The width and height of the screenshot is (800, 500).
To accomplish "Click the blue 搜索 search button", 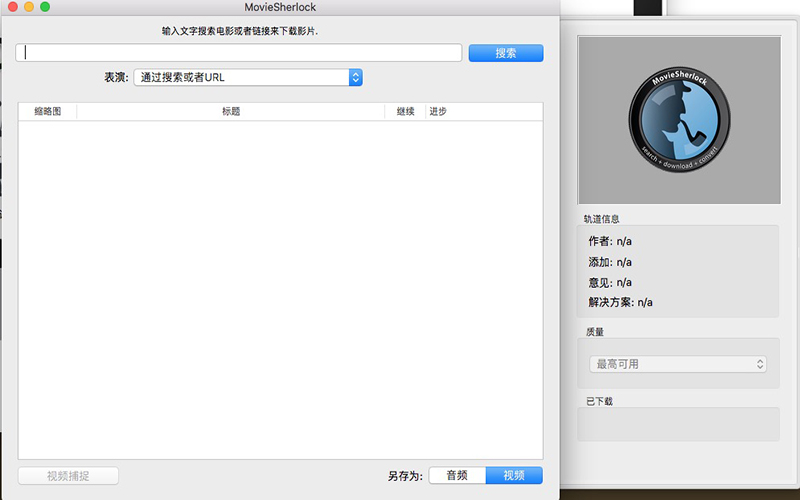I will click(506, 53).
